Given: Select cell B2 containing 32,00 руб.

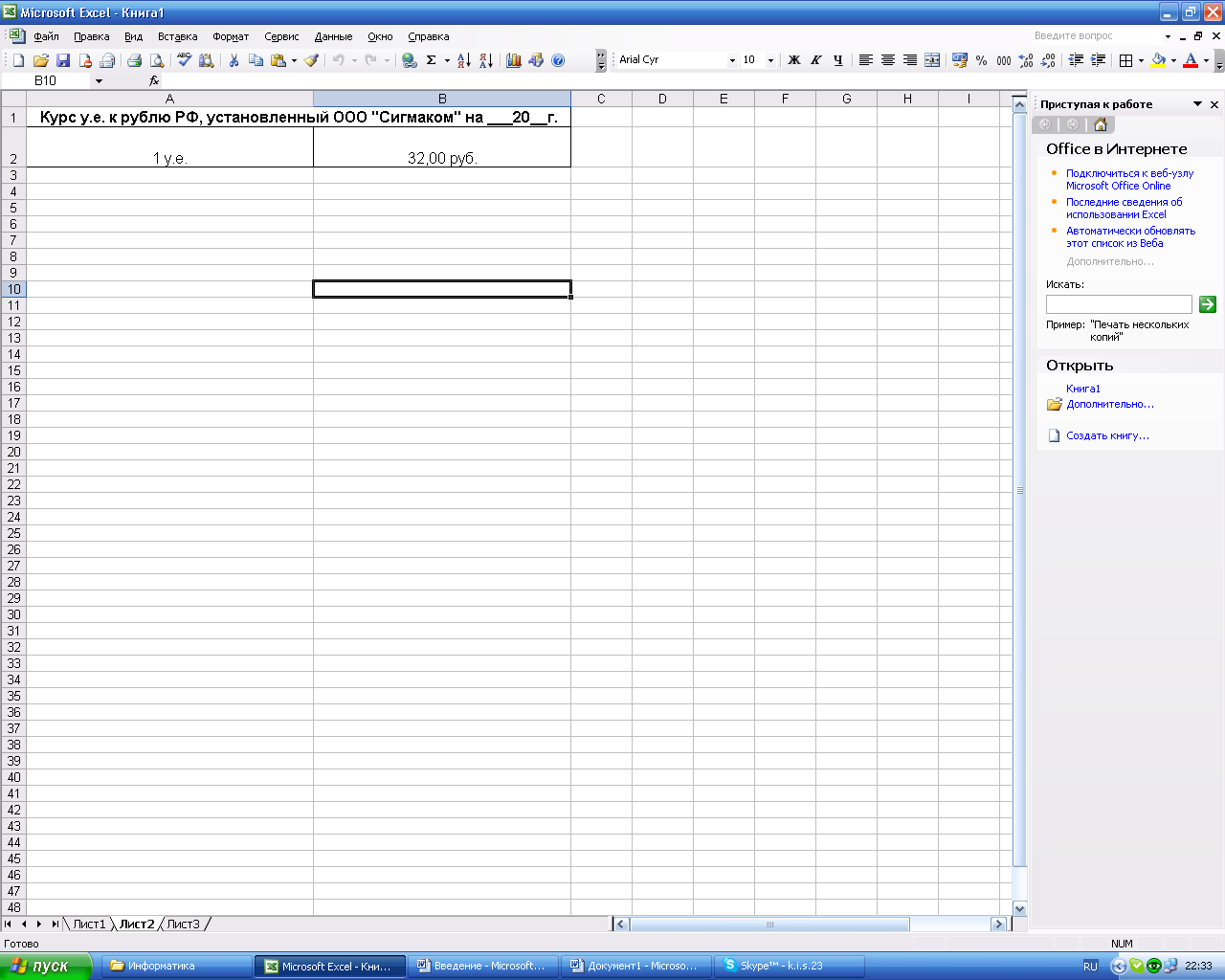Looking at the screenshot, I should (x=442, y=147).
